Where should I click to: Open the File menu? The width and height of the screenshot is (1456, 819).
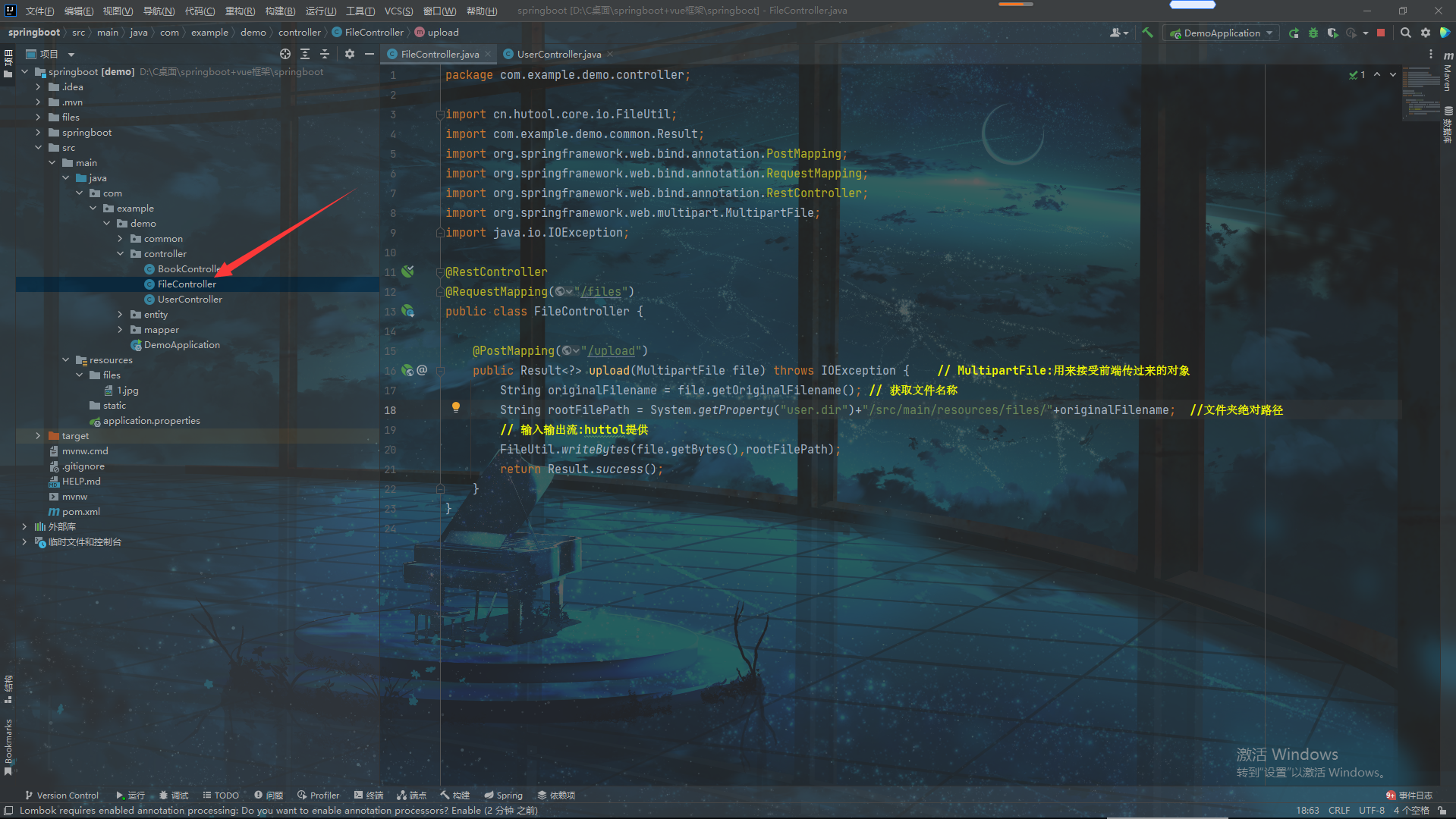[x=39, y=11]
